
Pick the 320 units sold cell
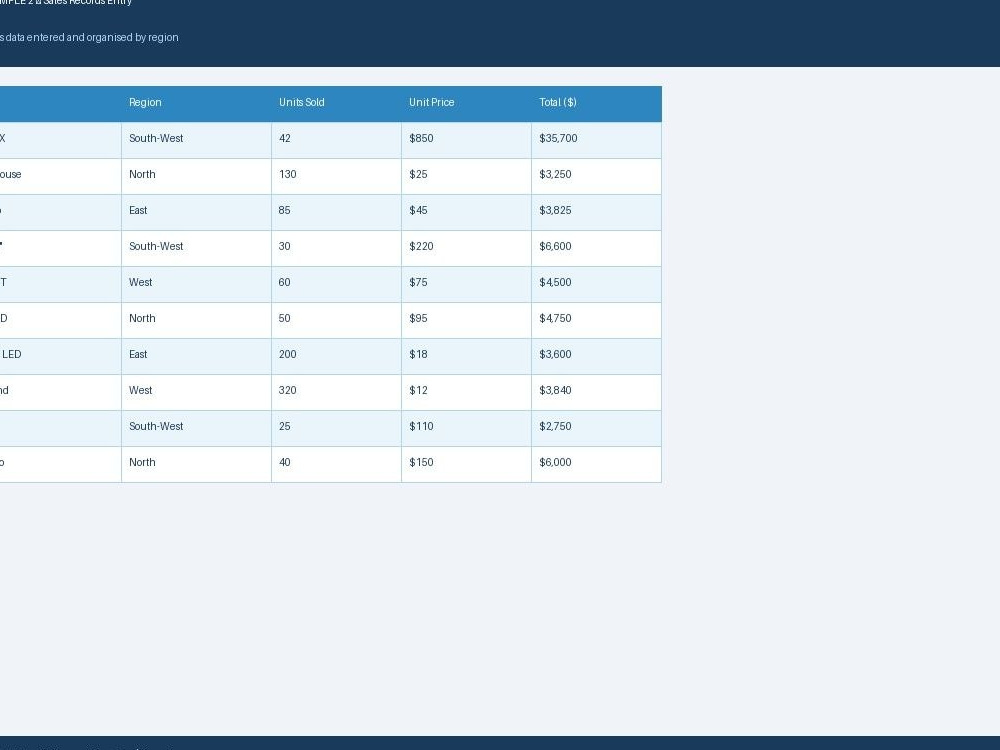coord(337,392)
